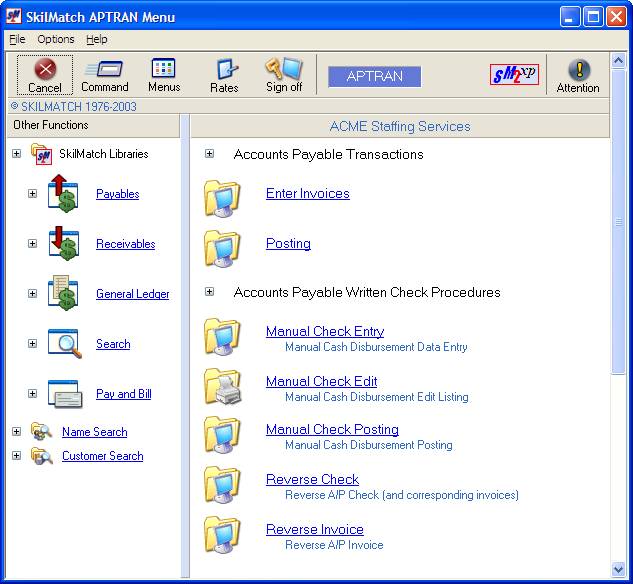Click the Manual Check Posting folder icon
This screenshot has height=584, width=633.
point(222,435)
